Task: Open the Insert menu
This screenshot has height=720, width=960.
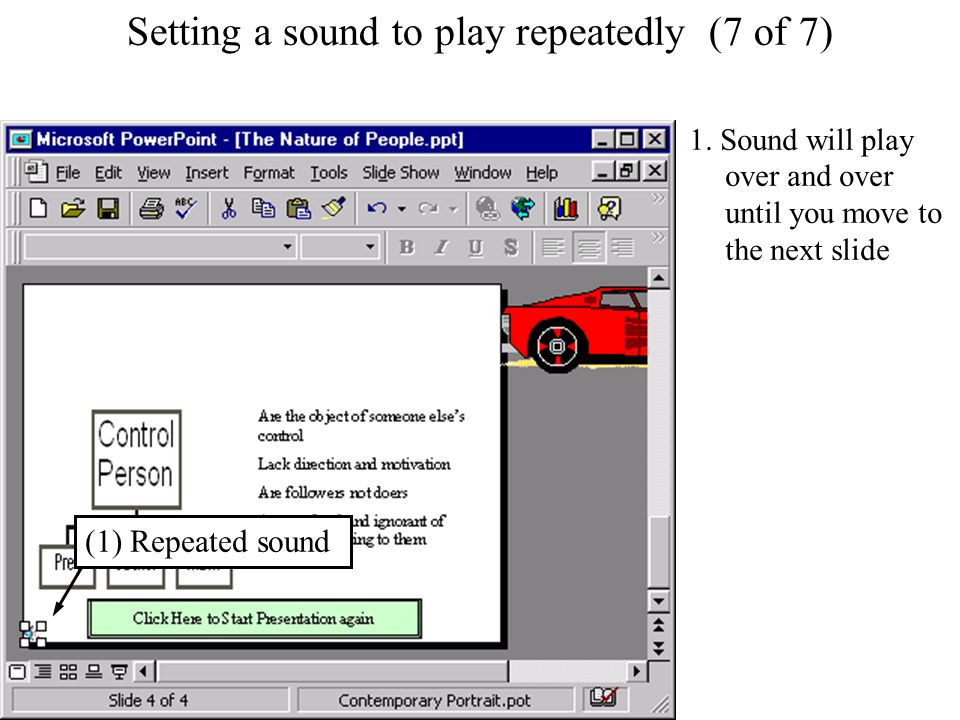Action: pyautogui.click(x=207, y=173)
